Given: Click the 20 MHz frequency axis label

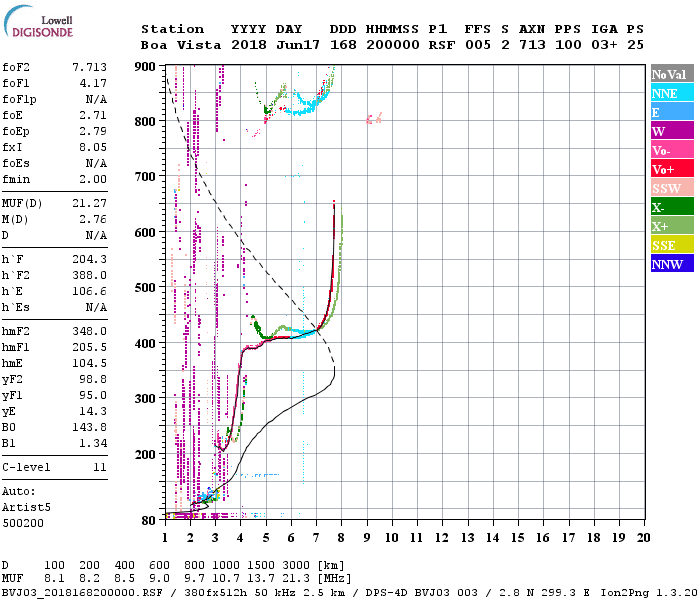Looking at the screenshot, I should point(644,538).
